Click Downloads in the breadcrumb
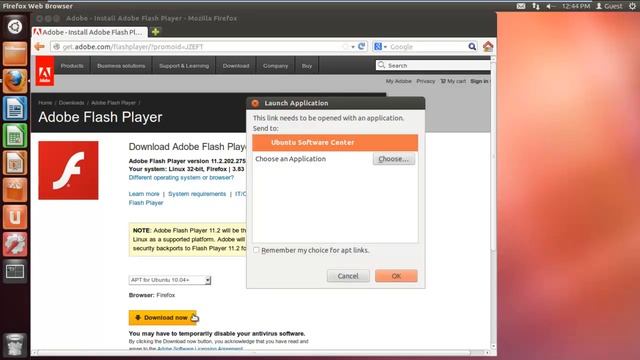Image resolution: width=640 pixels, height=360 pixels. (71, 103)
